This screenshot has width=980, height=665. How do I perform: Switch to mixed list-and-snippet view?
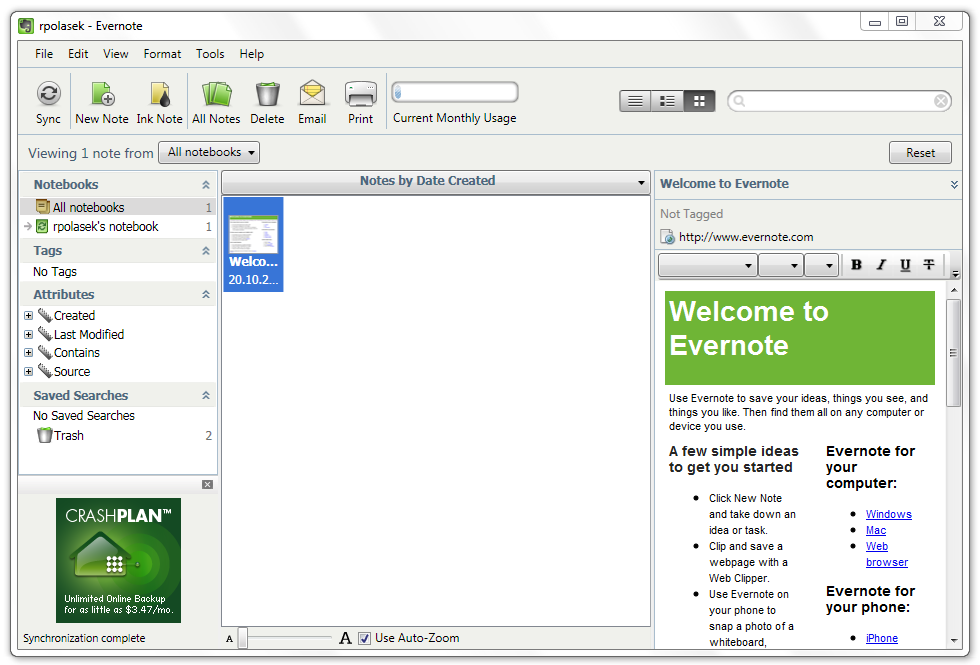[x=667, y=101]
